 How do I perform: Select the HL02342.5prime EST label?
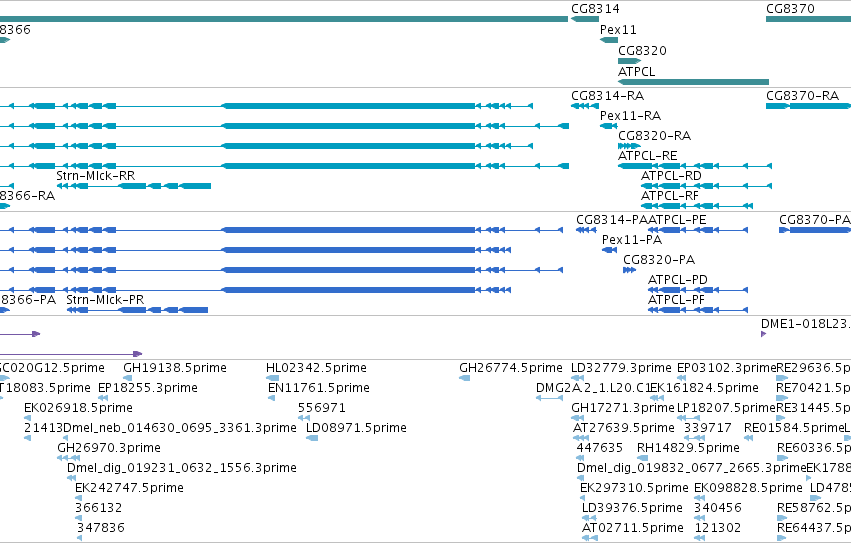pos(316,368)
